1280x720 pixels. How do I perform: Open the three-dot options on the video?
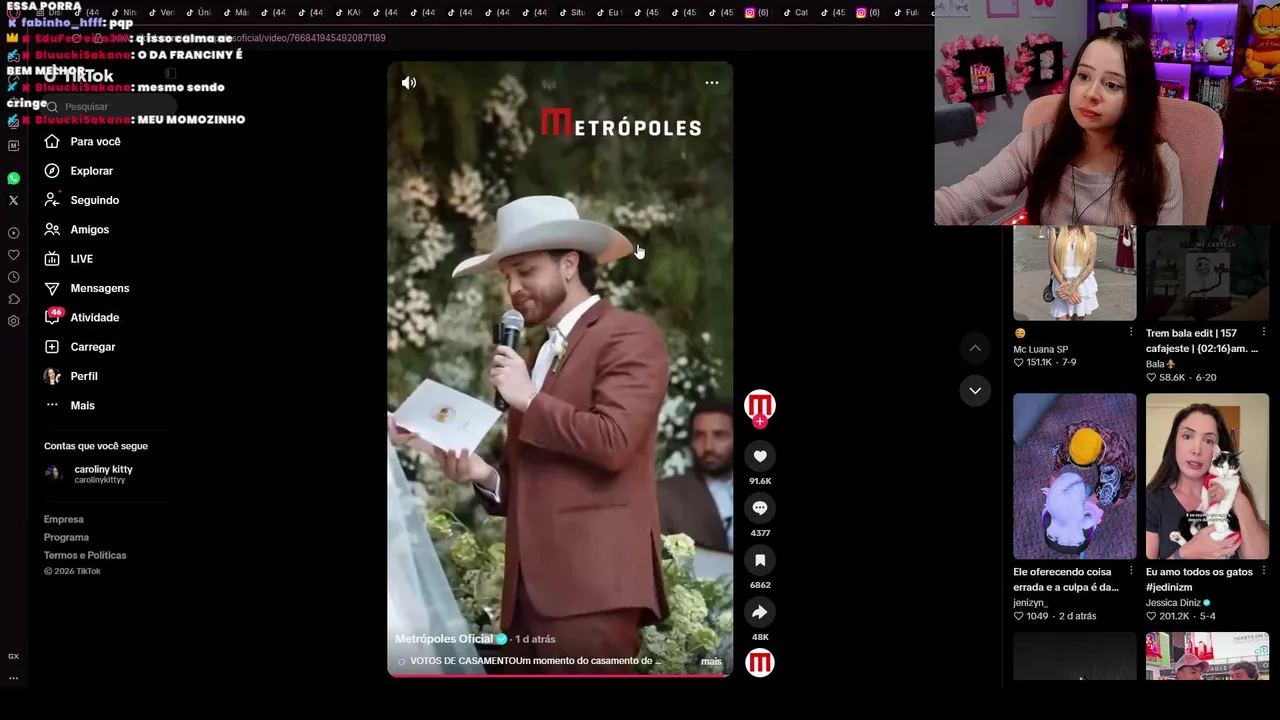(x=712, y=83)
